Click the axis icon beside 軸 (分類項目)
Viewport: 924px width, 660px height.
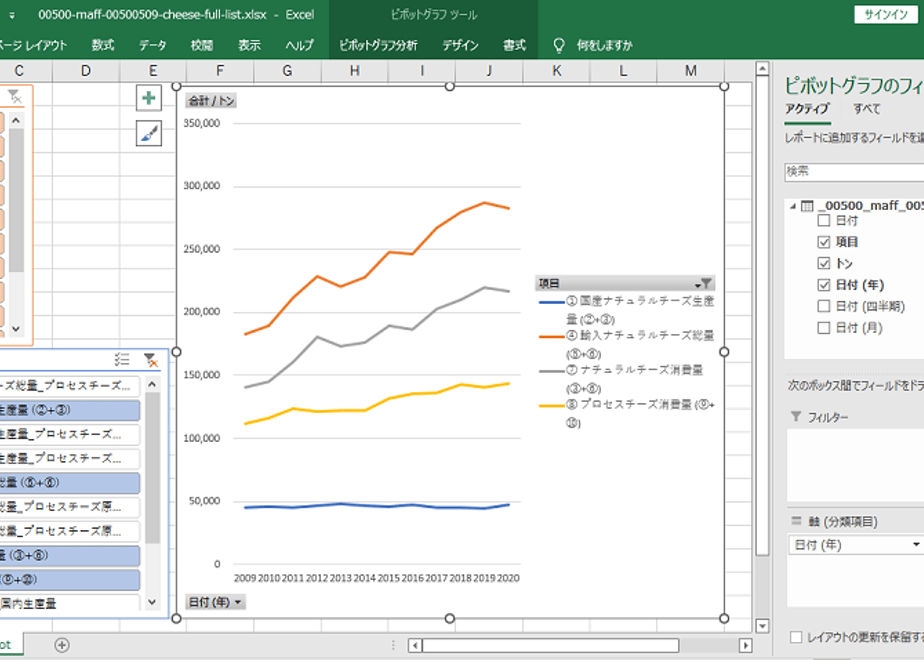pyautogui.click(x=796, y=521)
